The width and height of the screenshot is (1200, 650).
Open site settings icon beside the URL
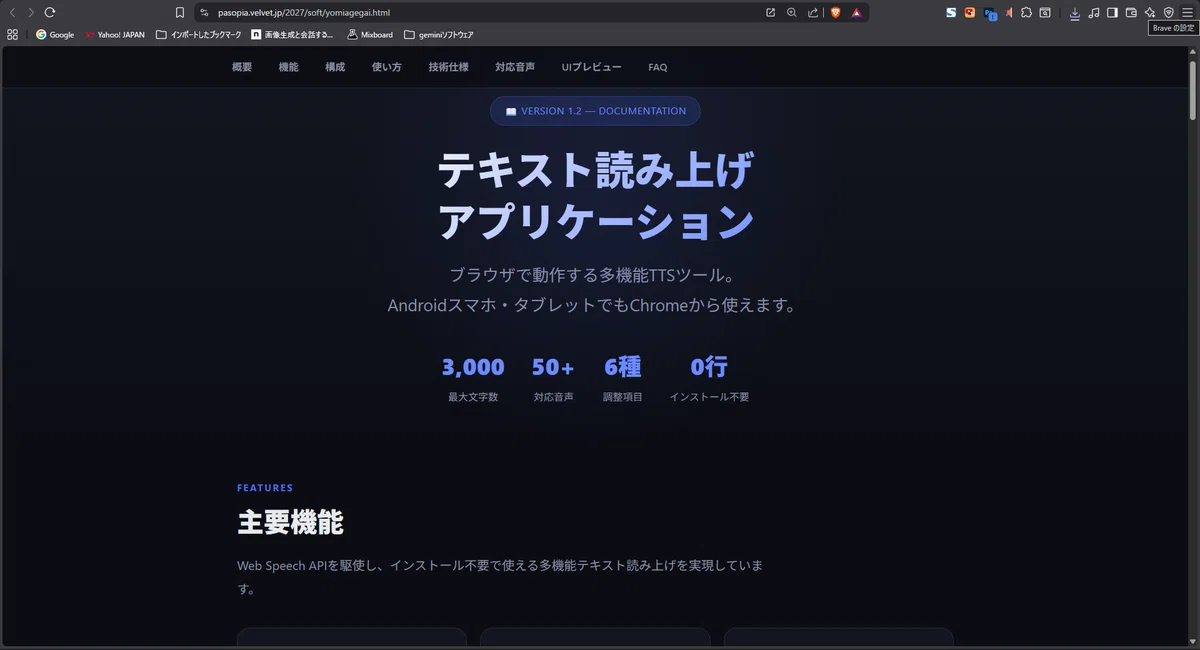204,12
